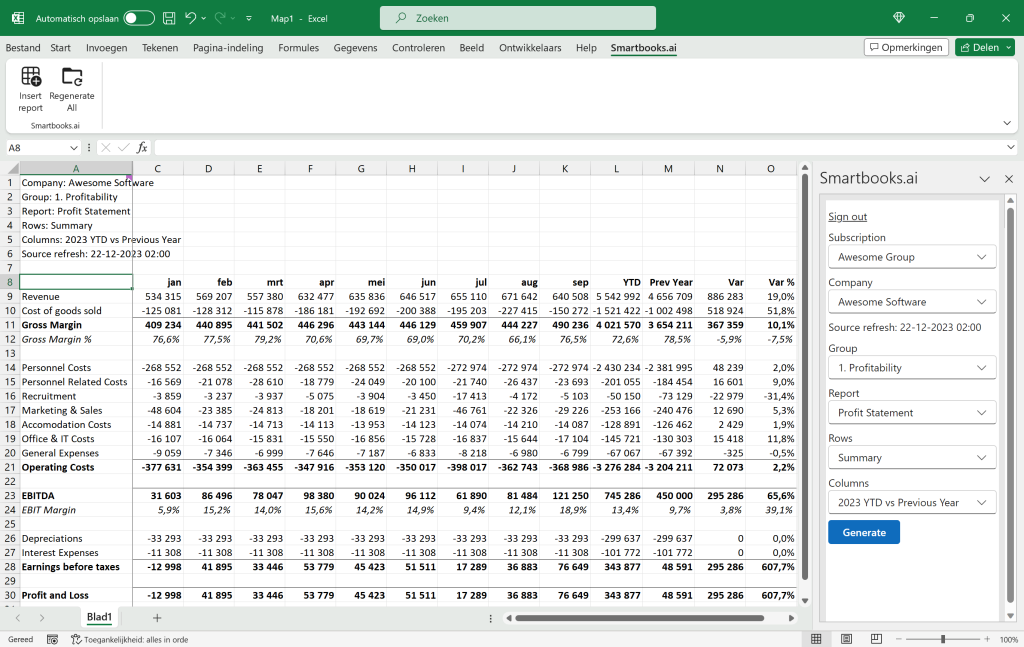Click the horizontal sheet scrollbar
The width and height of the screenshot is (1024, 647).
point(639,618)
